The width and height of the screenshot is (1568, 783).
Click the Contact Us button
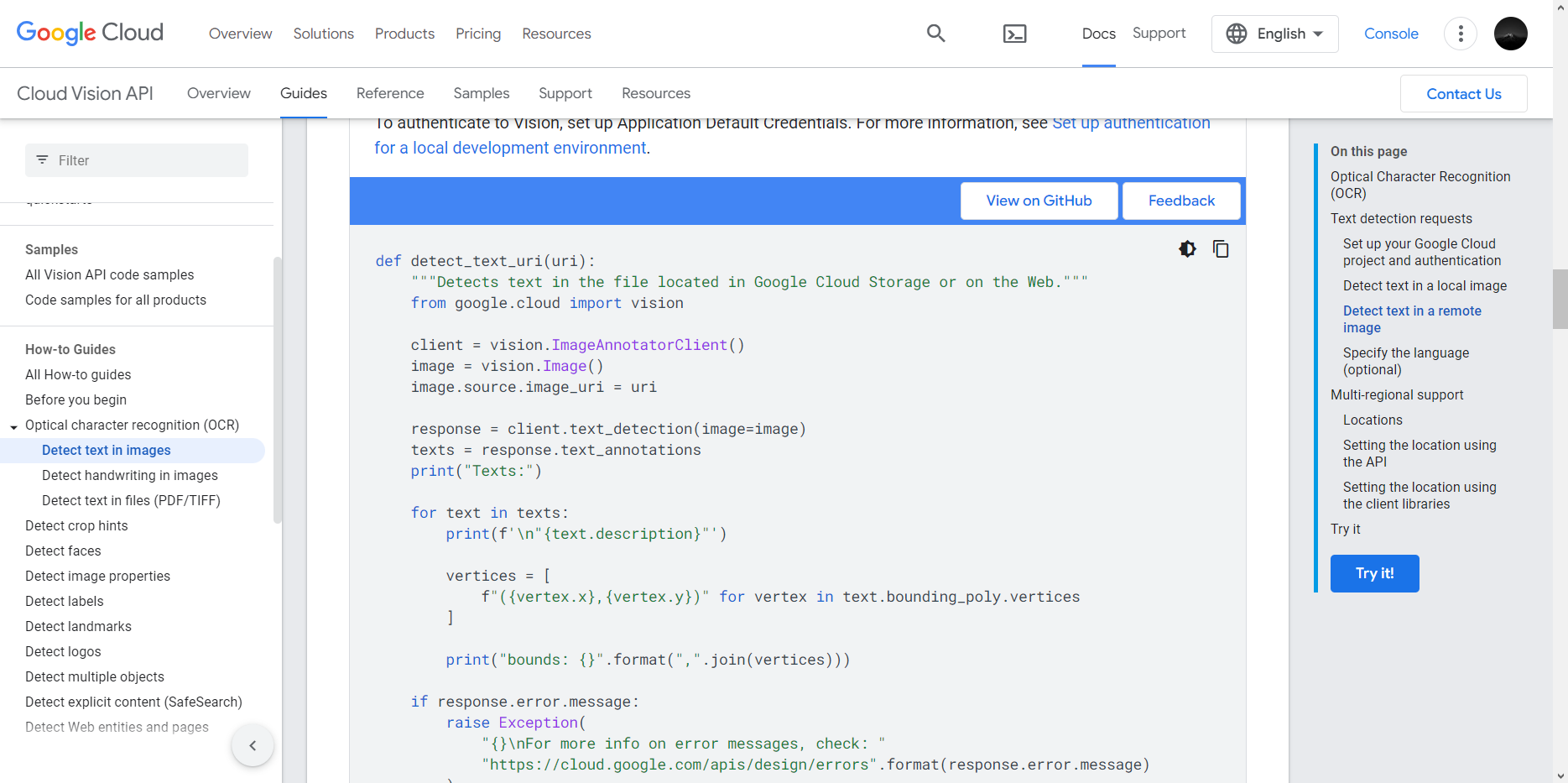1463,94
